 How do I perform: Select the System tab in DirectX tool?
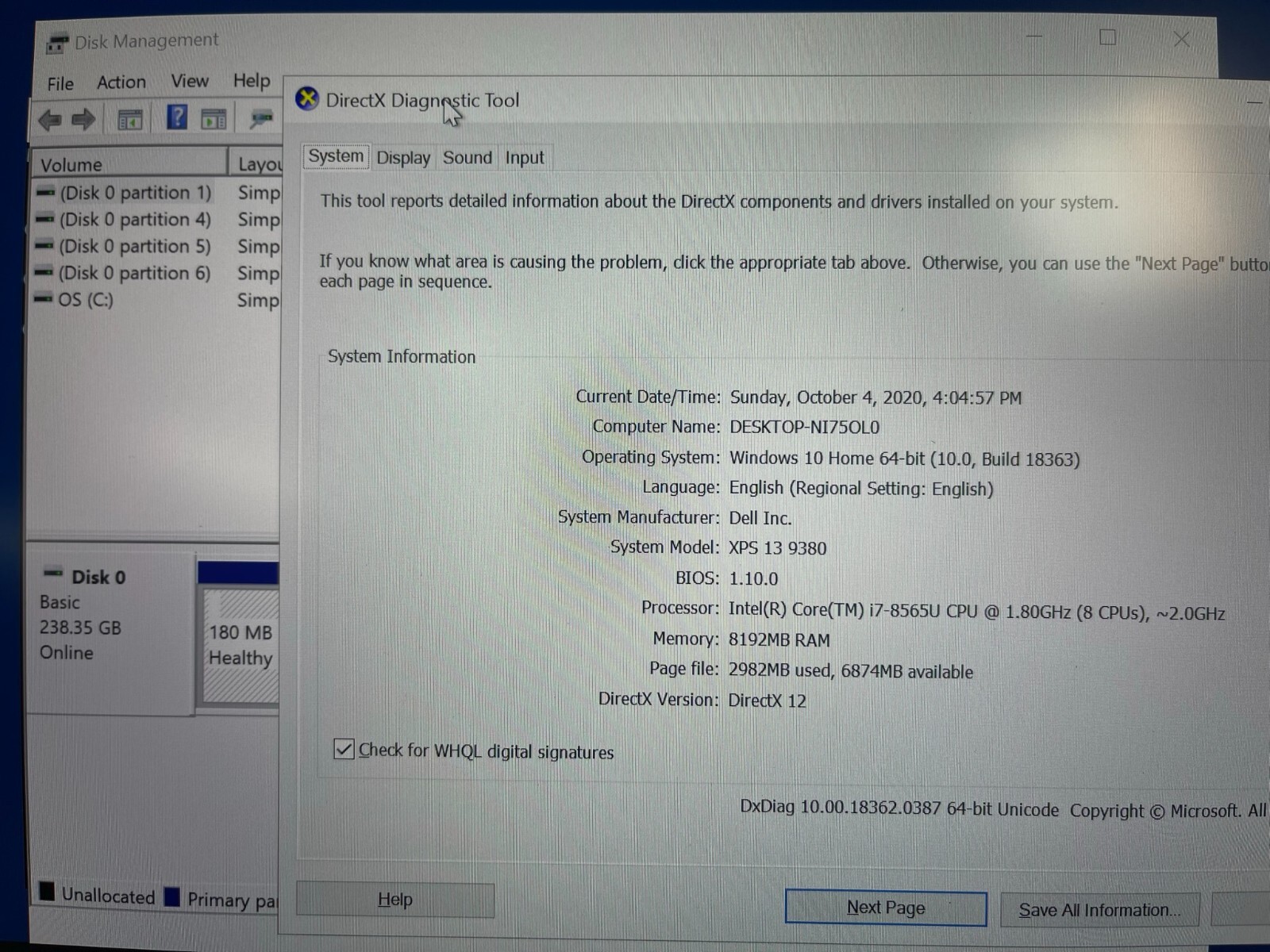coord(336,156)
